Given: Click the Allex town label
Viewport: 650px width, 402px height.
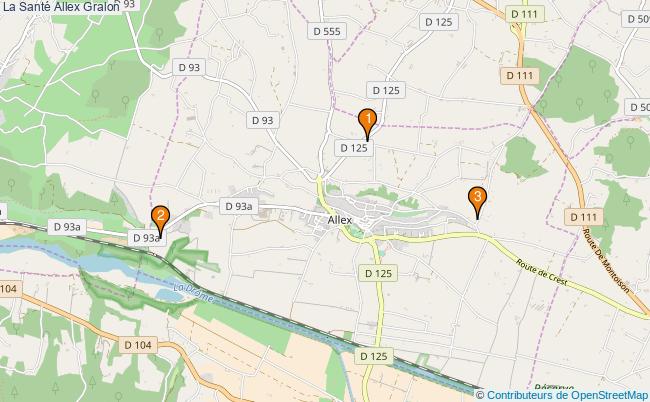Looking at the screenshot, I should click(x=340, y=220).
